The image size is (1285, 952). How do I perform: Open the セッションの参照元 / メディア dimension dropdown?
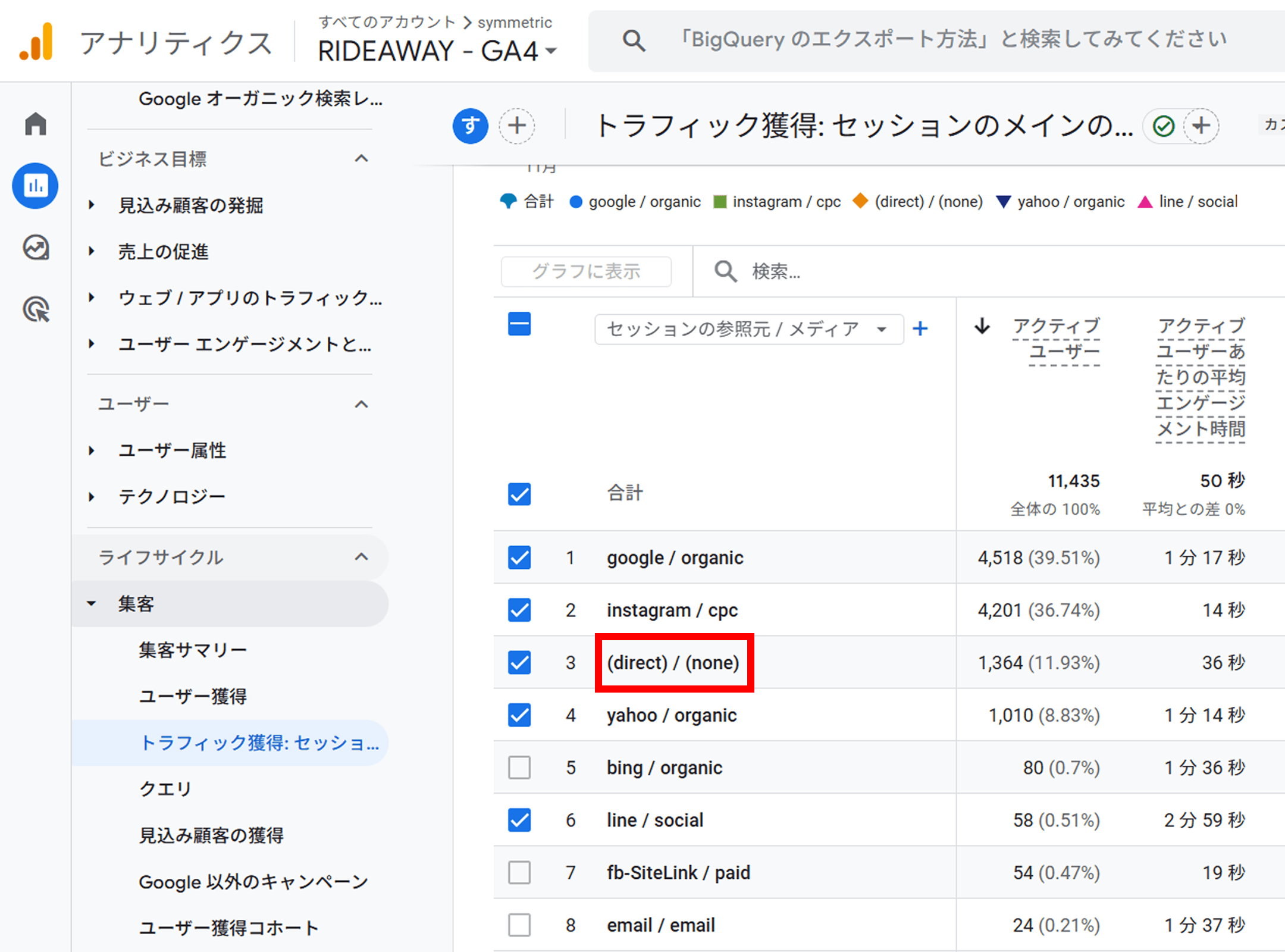[748, 328]
